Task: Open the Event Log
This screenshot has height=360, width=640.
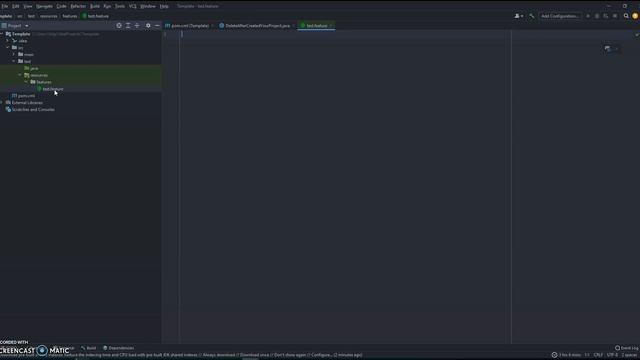Action: pyautogui.click(x=627, y=348)
